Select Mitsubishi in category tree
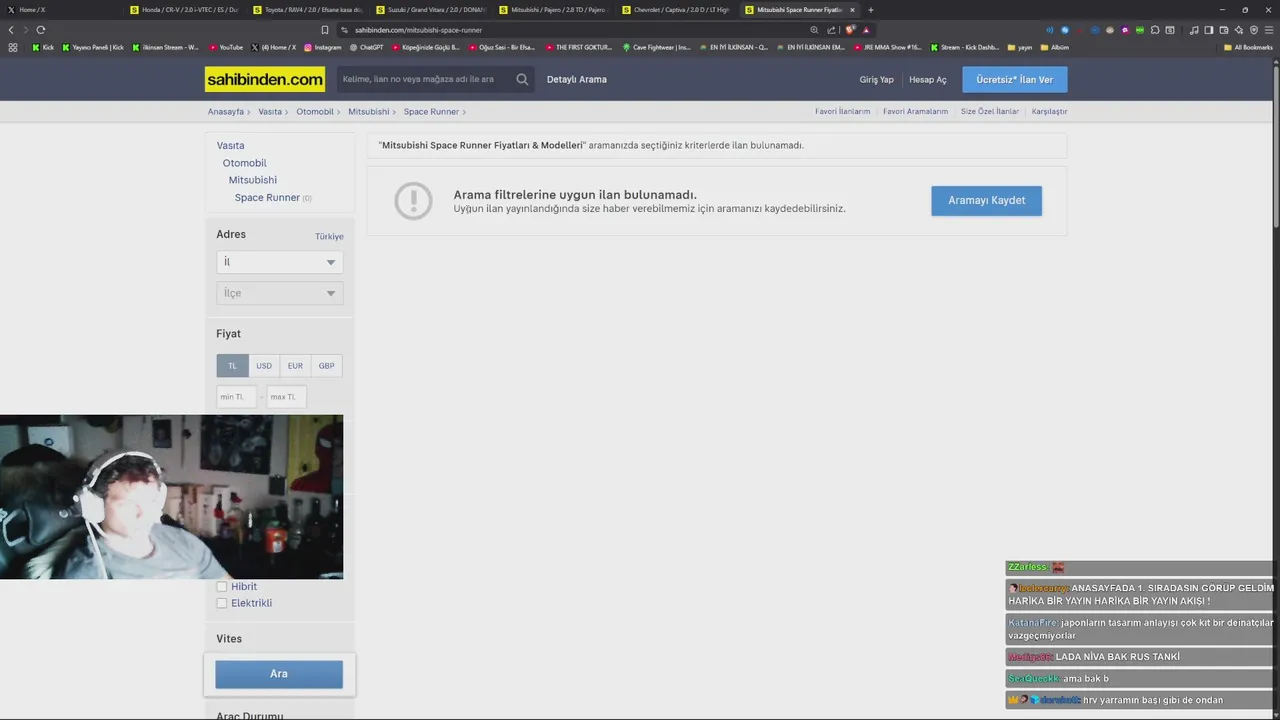The image size is (1280, 720). coord(253,180)
